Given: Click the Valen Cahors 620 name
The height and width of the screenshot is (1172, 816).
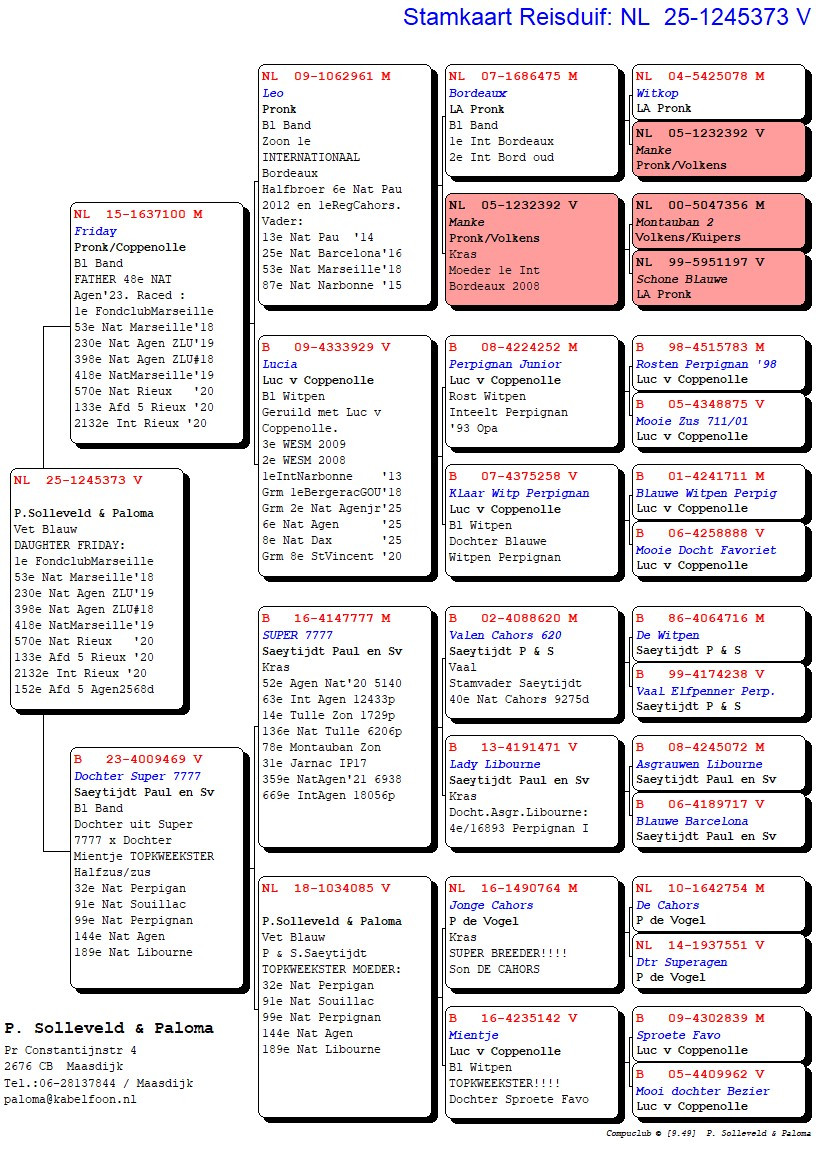Looking at the screenshot, I should coord(505,635).
